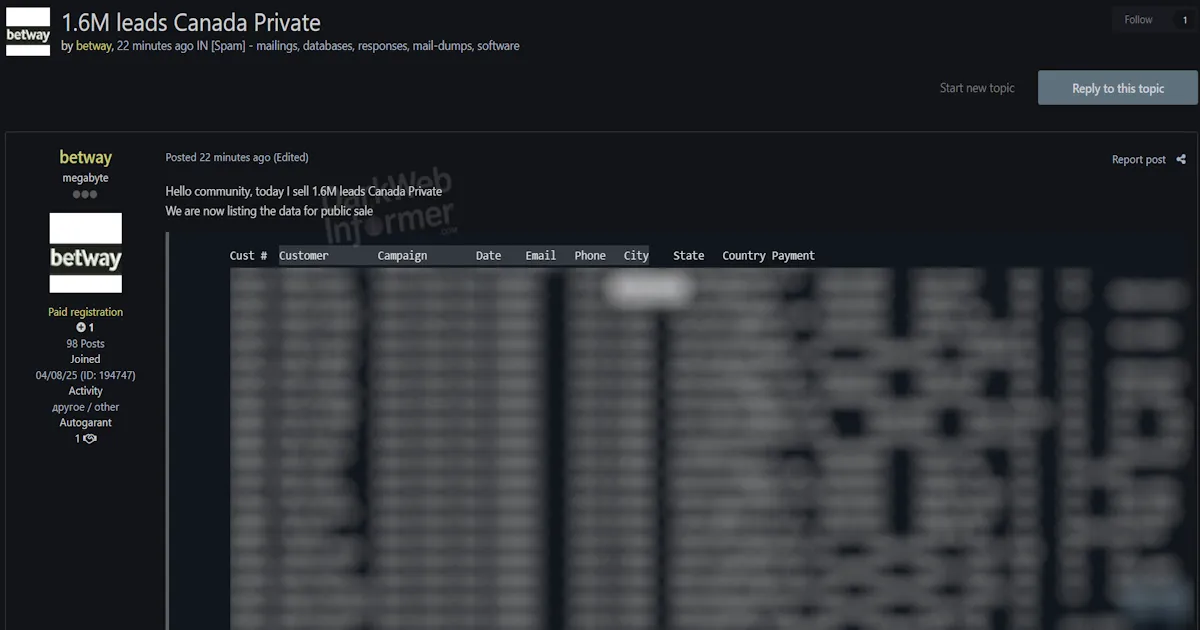Click the 98 Posts count
This screenshot has width=1200, height=630.
(x=86, y=344)
